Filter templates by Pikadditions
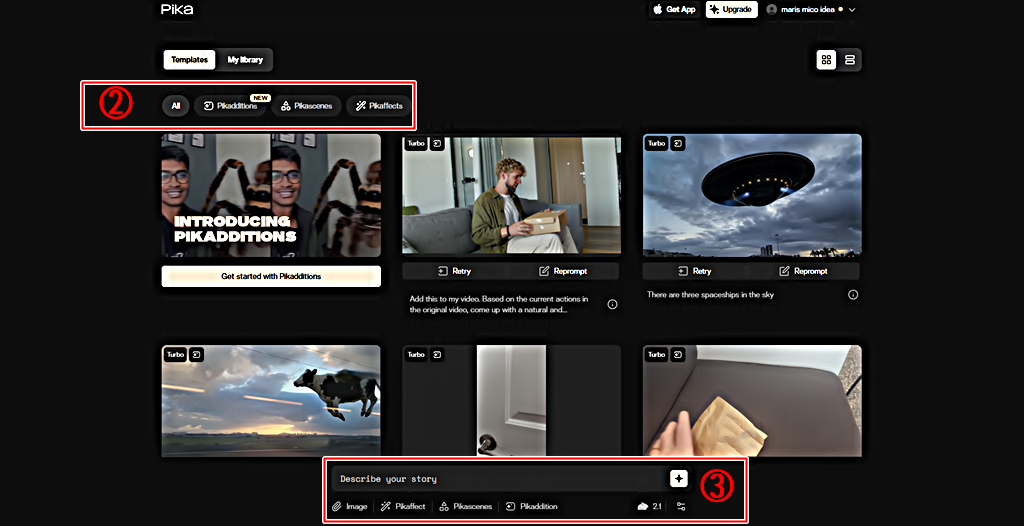1024x526 pixels. click(x=230, y=106)
